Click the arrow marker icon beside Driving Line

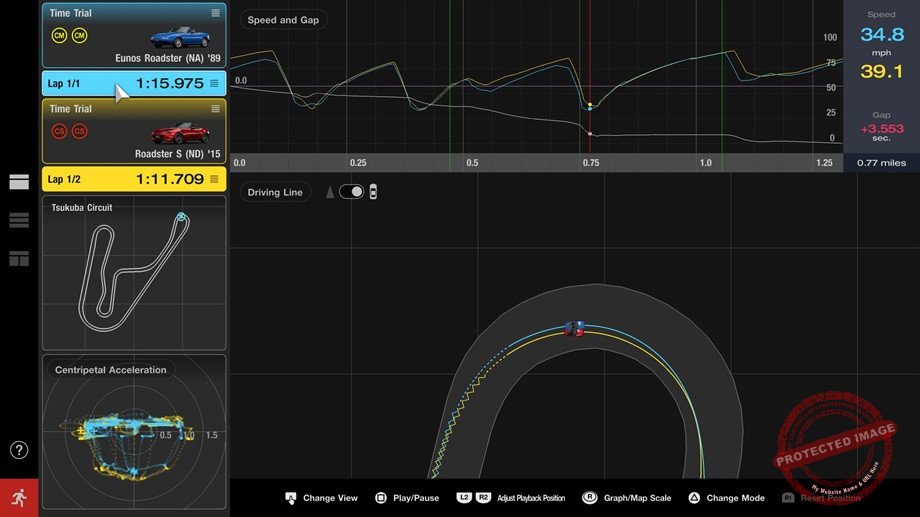click(330, 192)
